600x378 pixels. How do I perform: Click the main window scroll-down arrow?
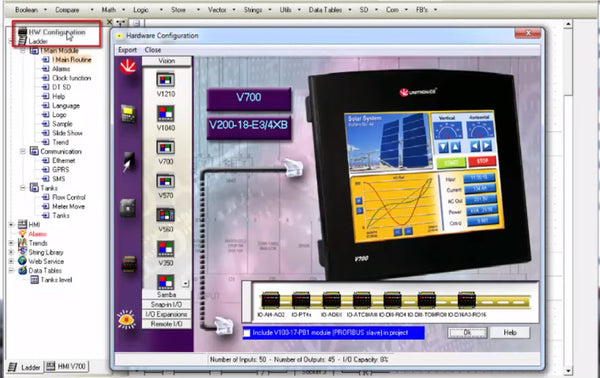[x=568, y=370]
